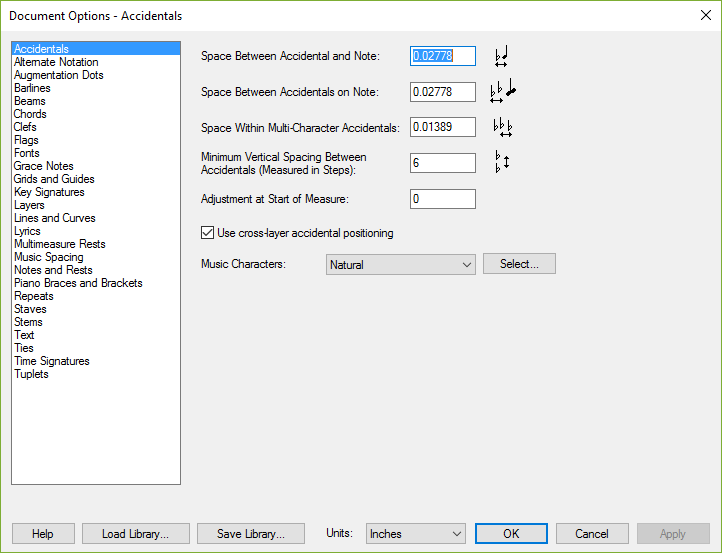Viewport: 722px width, 553px height.
Task: Click the Cancel button
Action: click(592, 534)
